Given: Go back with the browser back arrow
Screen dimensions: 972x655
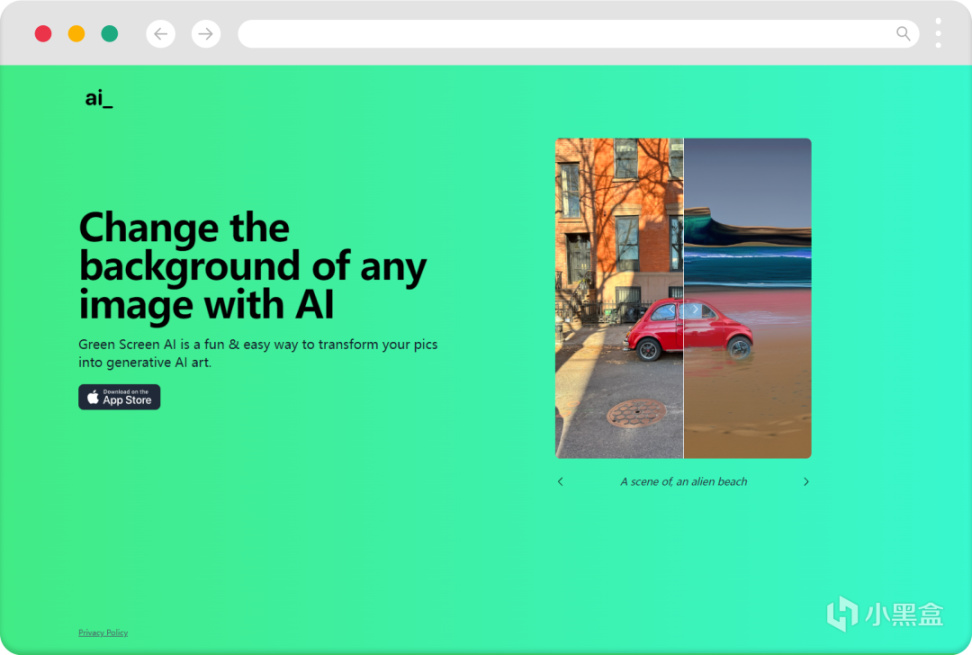Looking at the screenshot, I should [x=161, y=33].
